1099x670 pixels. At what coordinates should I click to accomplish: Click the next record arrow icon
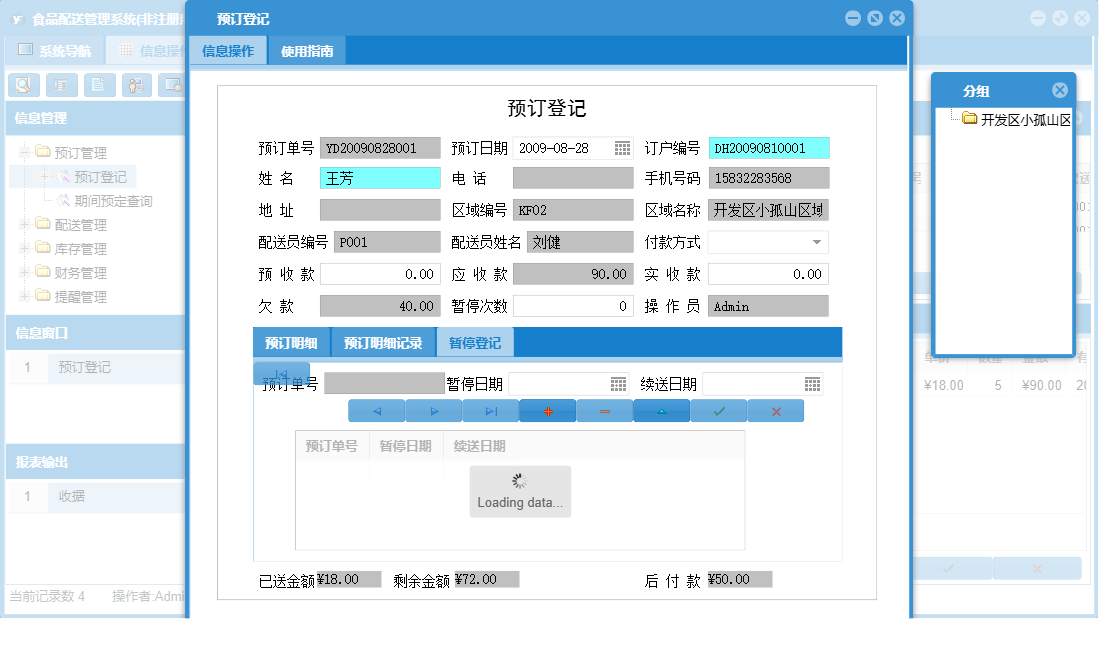point(434,410)
